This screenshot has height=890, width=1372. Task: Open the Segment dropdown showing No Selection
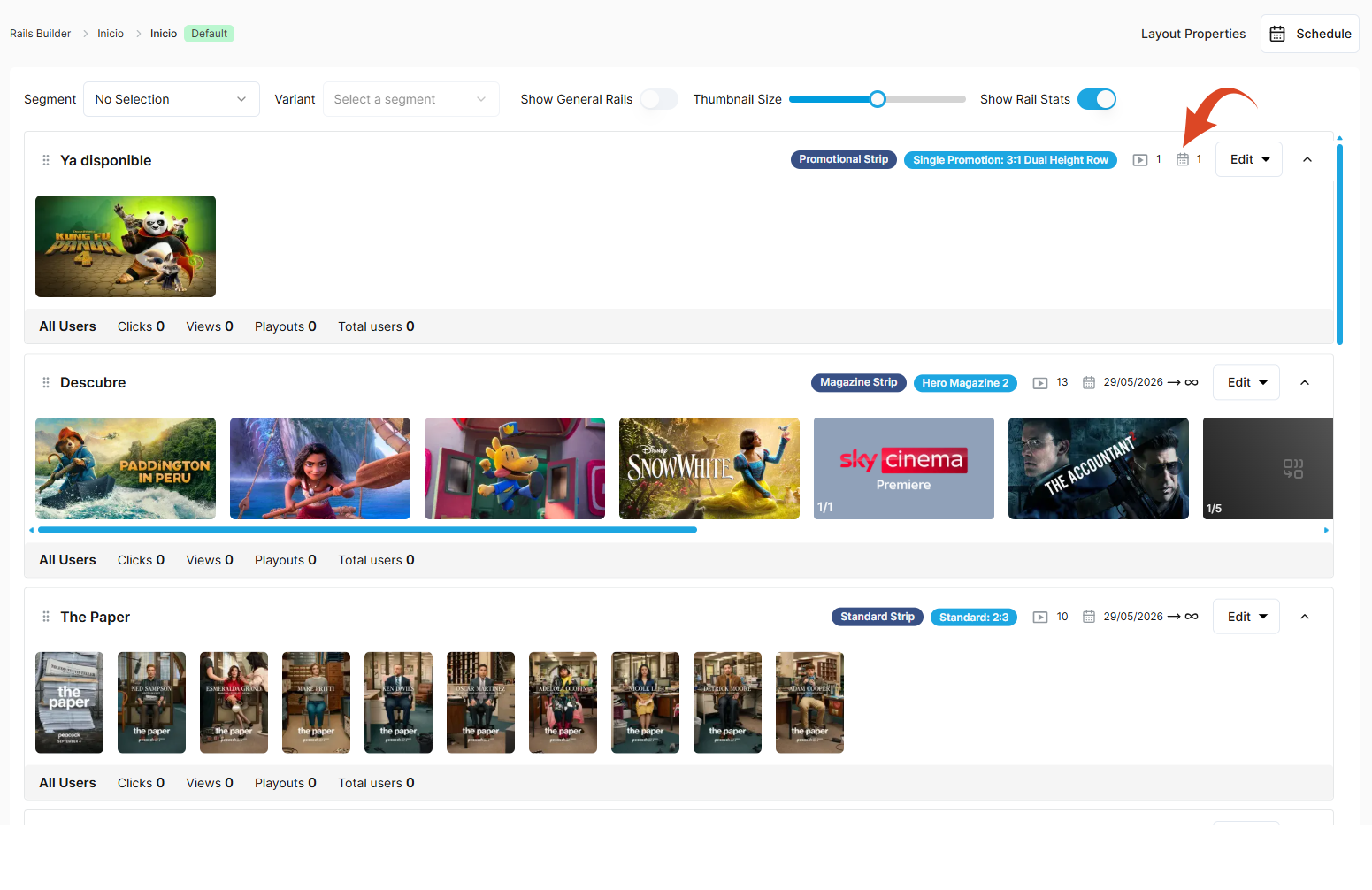click(x=172, y=99)
